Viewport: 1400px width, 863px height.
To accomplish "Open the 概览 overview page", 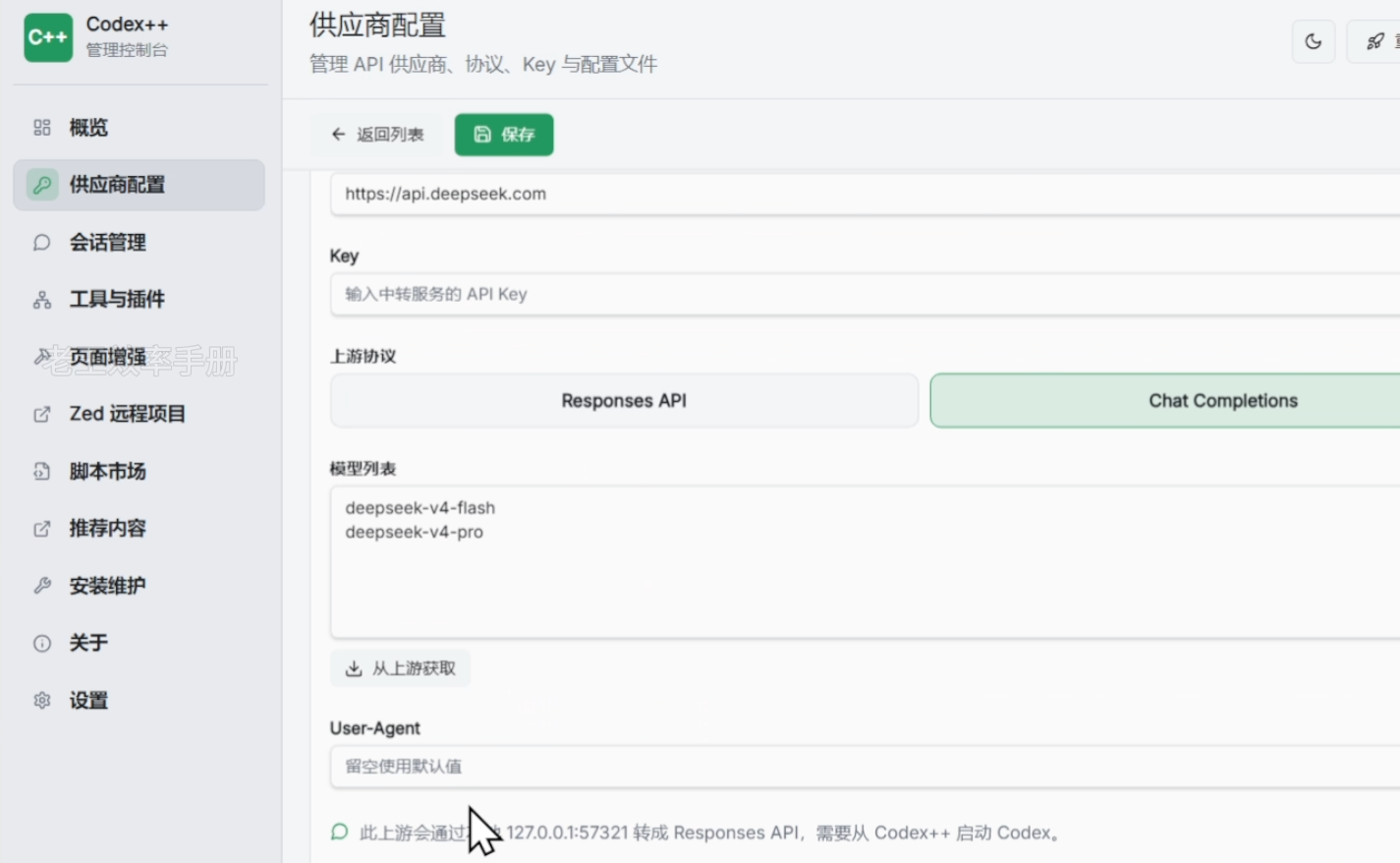I will pyautogui.click(x=139, y=128).
